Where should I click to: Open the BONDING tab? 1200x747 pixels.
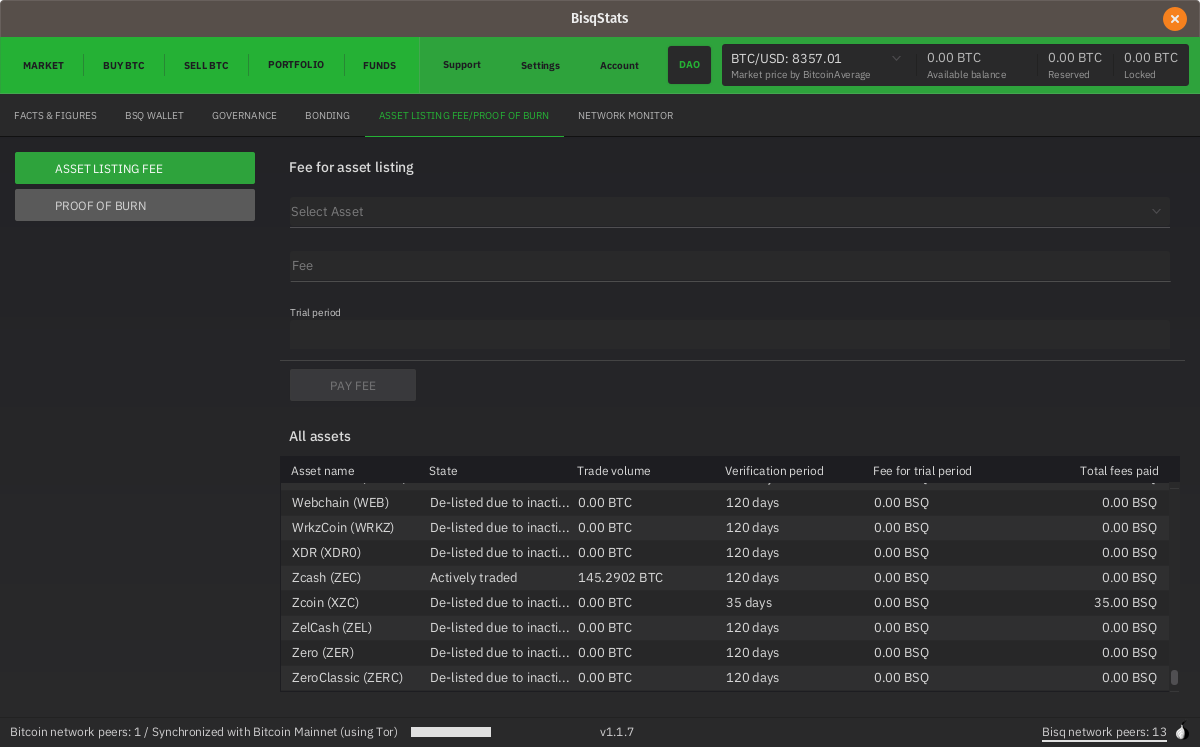(x=327, y=116)
